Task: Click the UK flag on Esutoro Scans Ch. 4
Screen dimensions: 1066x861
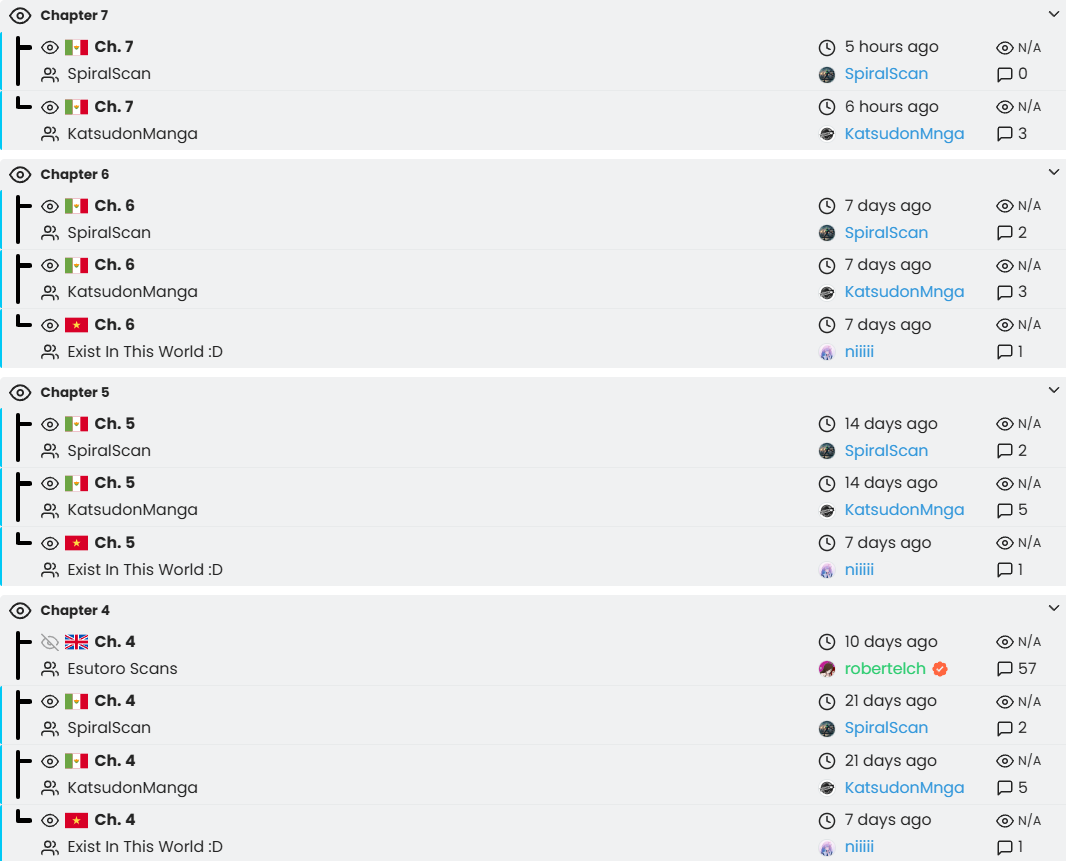Action: coord(76,641)
